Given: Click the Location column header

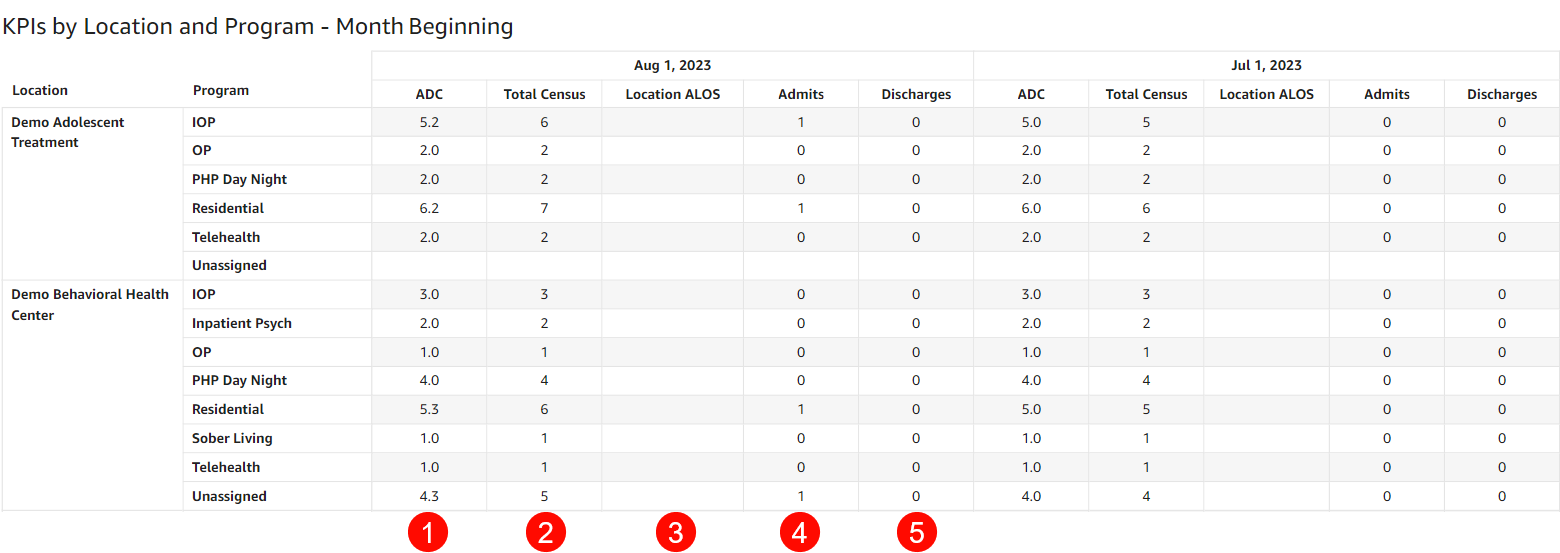Looking at the screenshot, I should point(40,90).
